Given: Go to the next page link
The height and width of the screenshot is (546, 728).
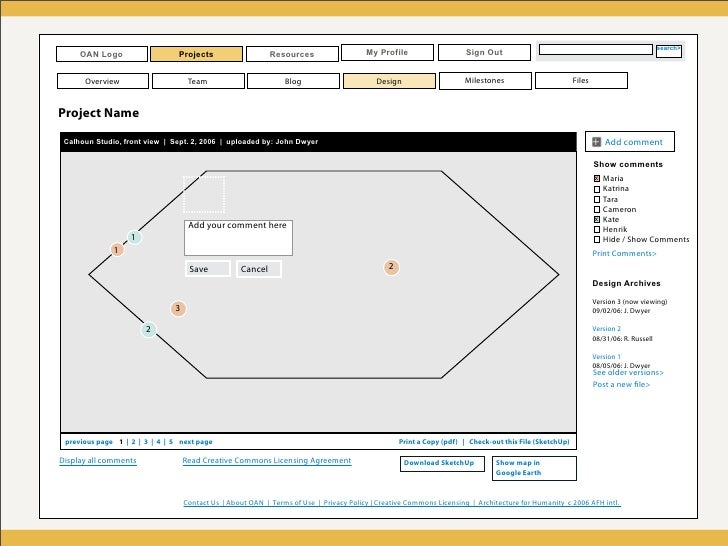Looking at the screenshot, I should tap(196, 441).
